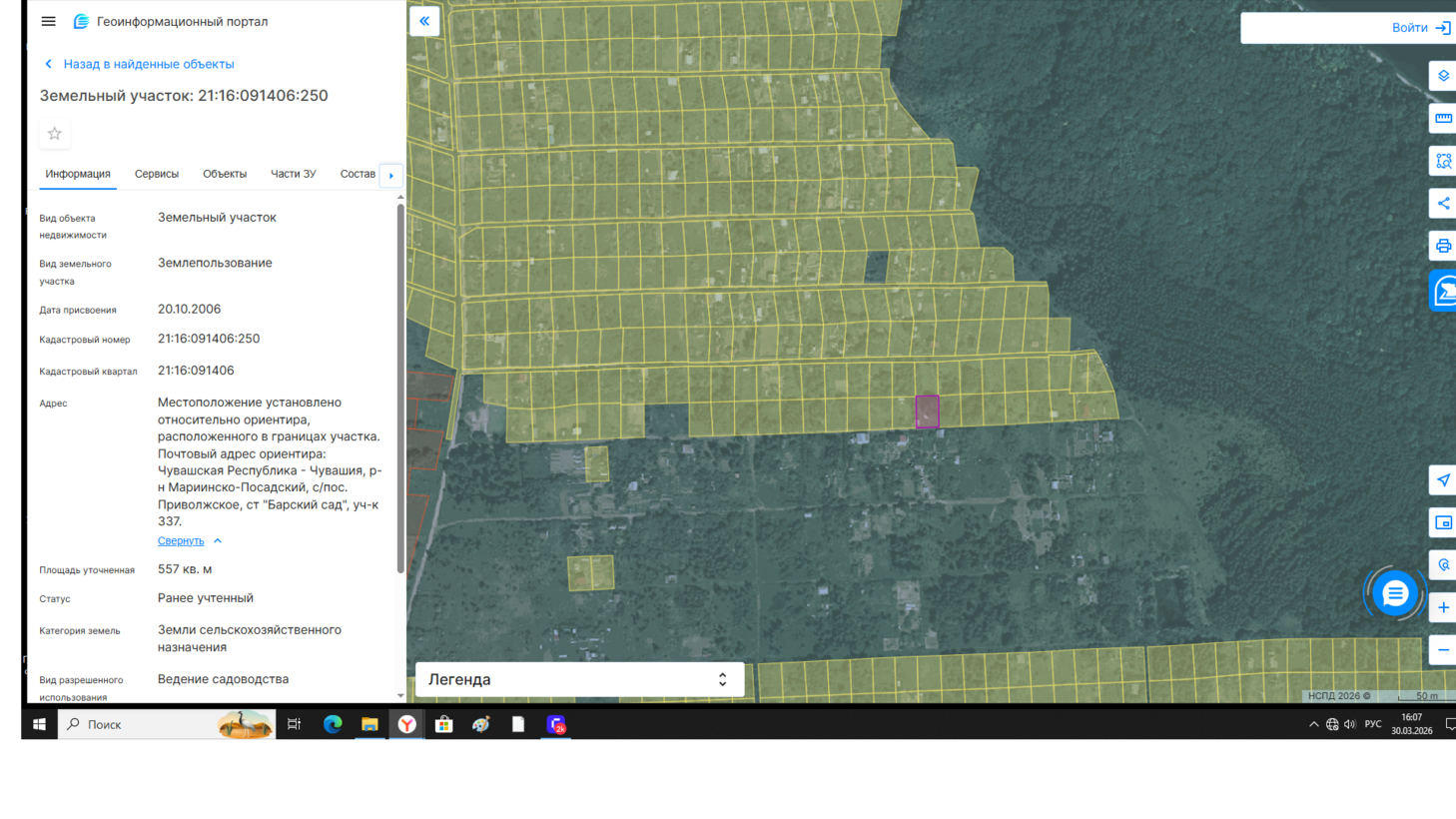Zoom in the map with plus
This screenshot has height=819, width=1456.
1443,607
